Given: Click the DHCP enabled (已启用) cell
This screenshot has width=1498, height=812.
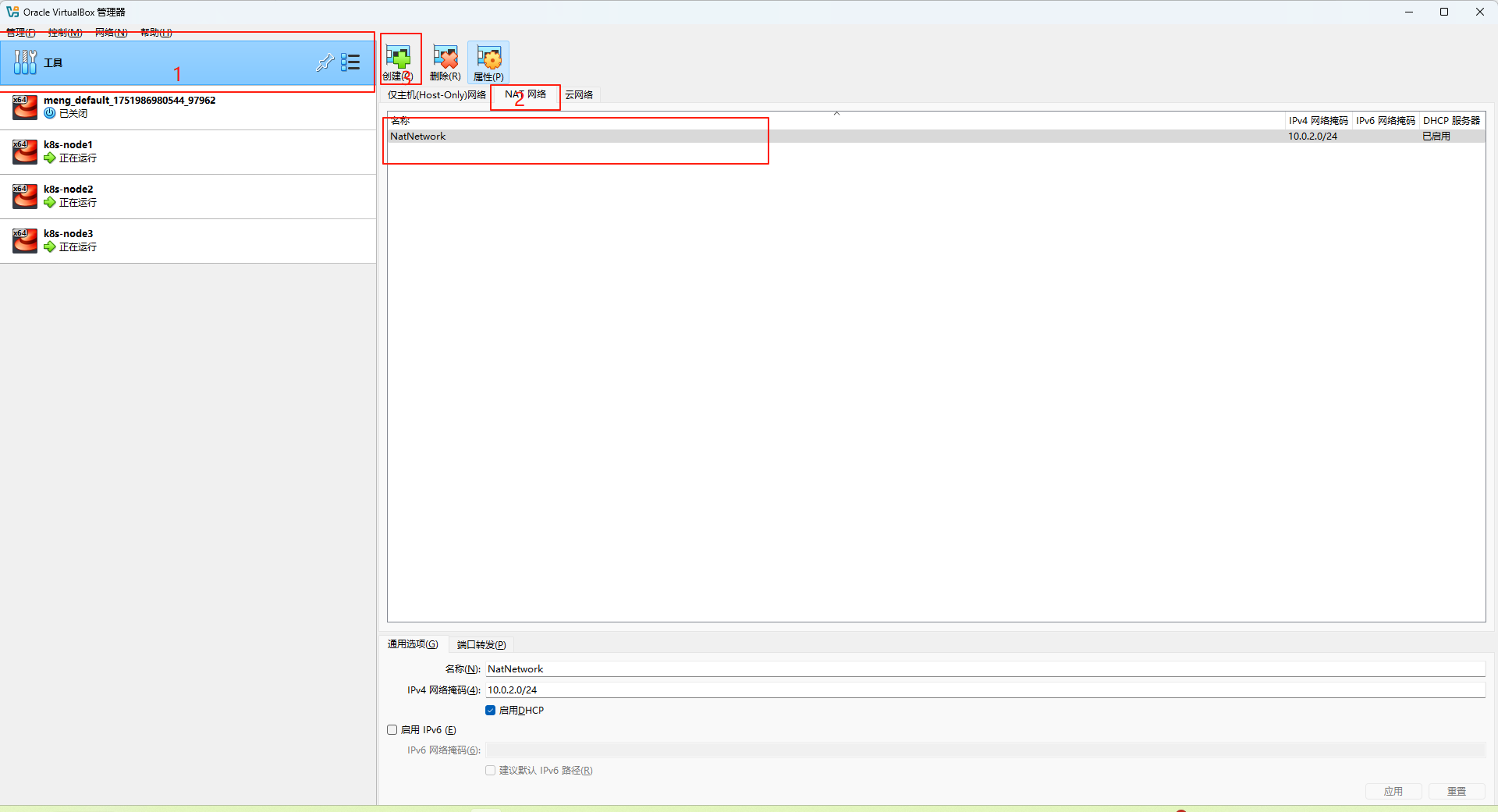Looking at the screenshot, I should 1436,137.
